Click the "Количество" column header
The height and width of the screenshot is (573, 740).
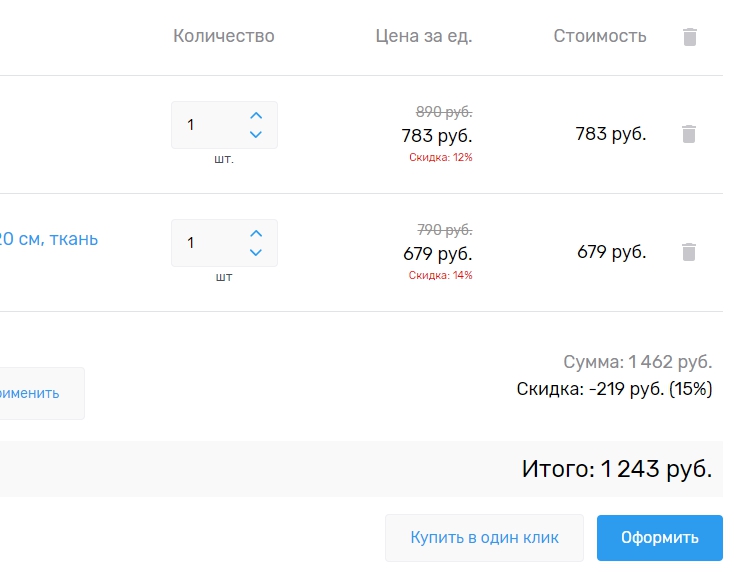(x=224, y=37)
